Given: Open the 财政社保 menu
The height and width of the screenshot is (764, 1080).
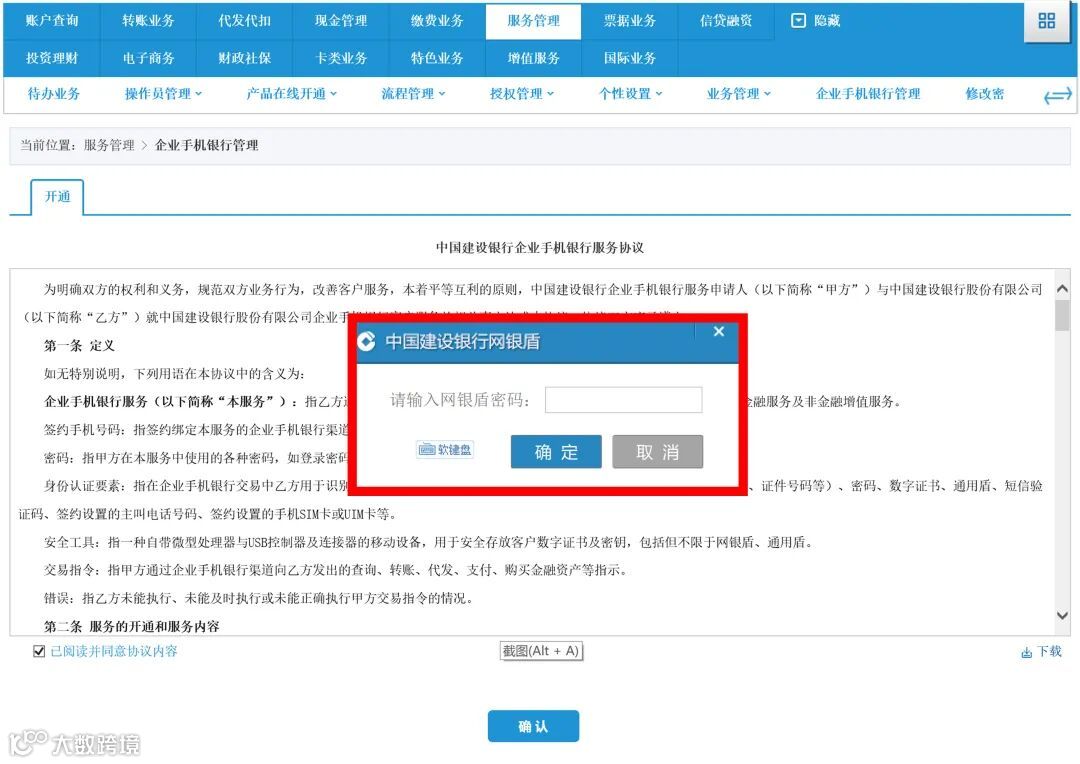Looking at the screenshot, I should coord(245,58).
